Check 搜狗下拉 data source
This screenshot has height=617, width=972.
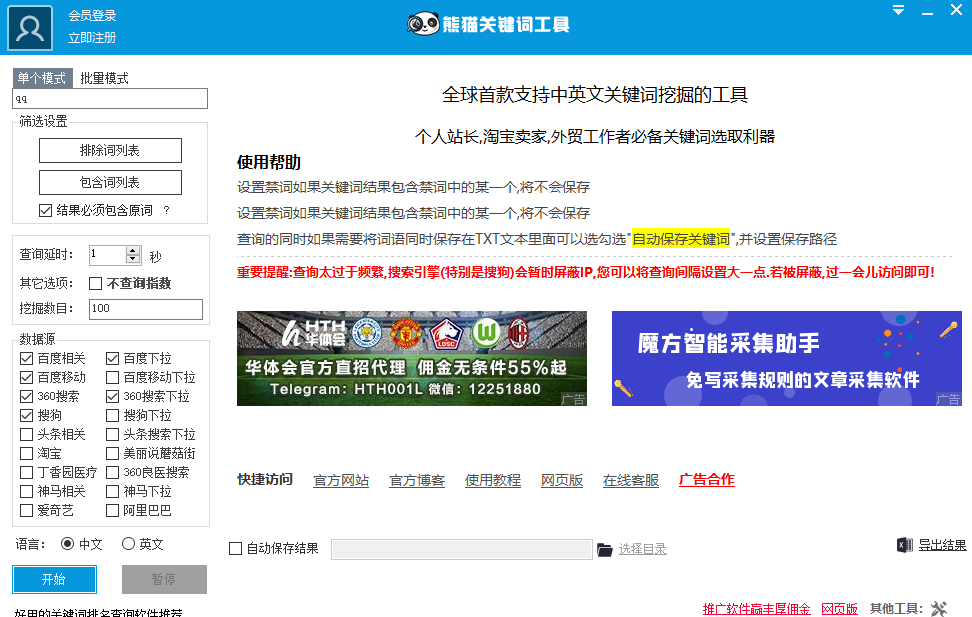(112, 415)
